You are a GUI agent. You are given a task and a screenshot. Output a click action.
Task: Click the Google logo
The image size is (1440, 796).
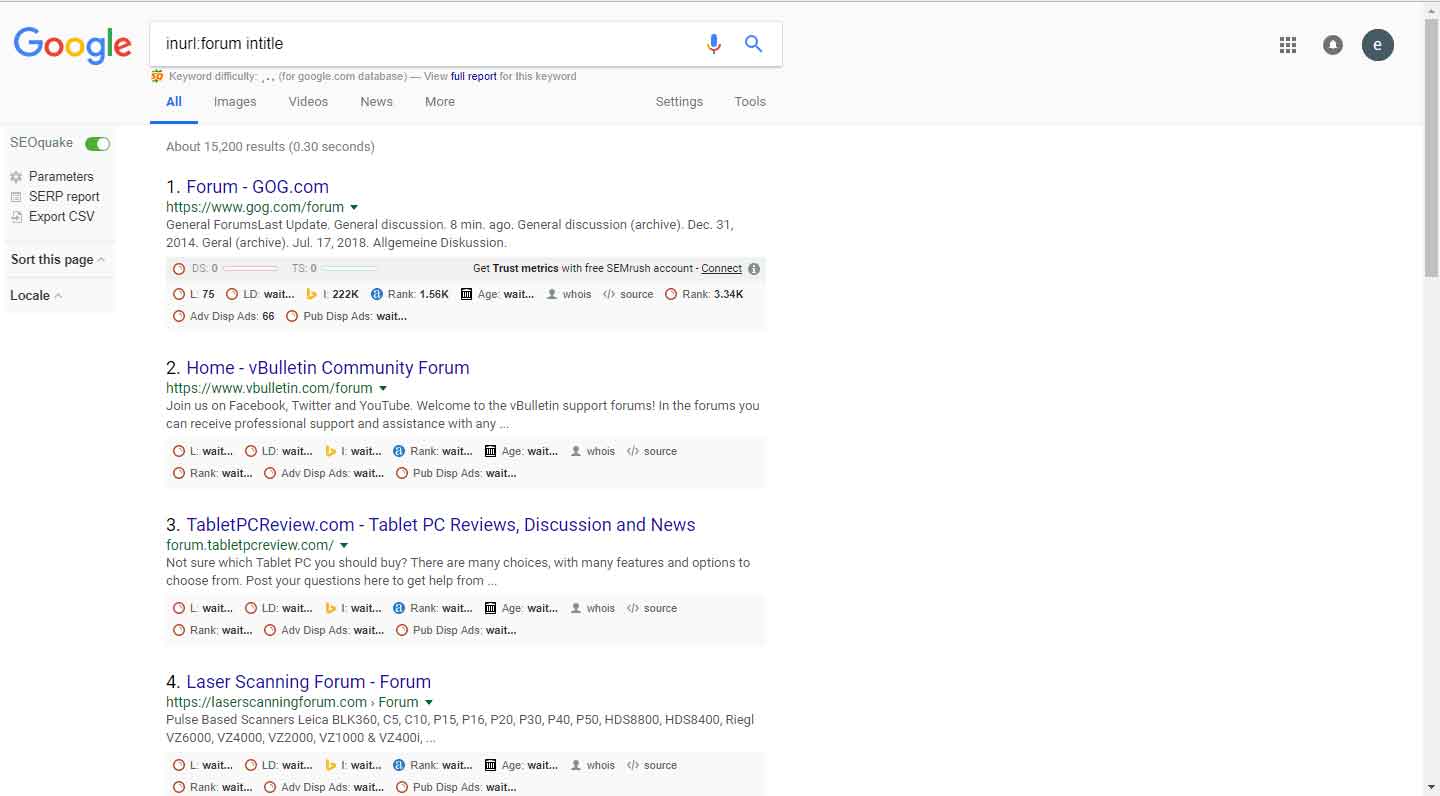coord(73,46)
